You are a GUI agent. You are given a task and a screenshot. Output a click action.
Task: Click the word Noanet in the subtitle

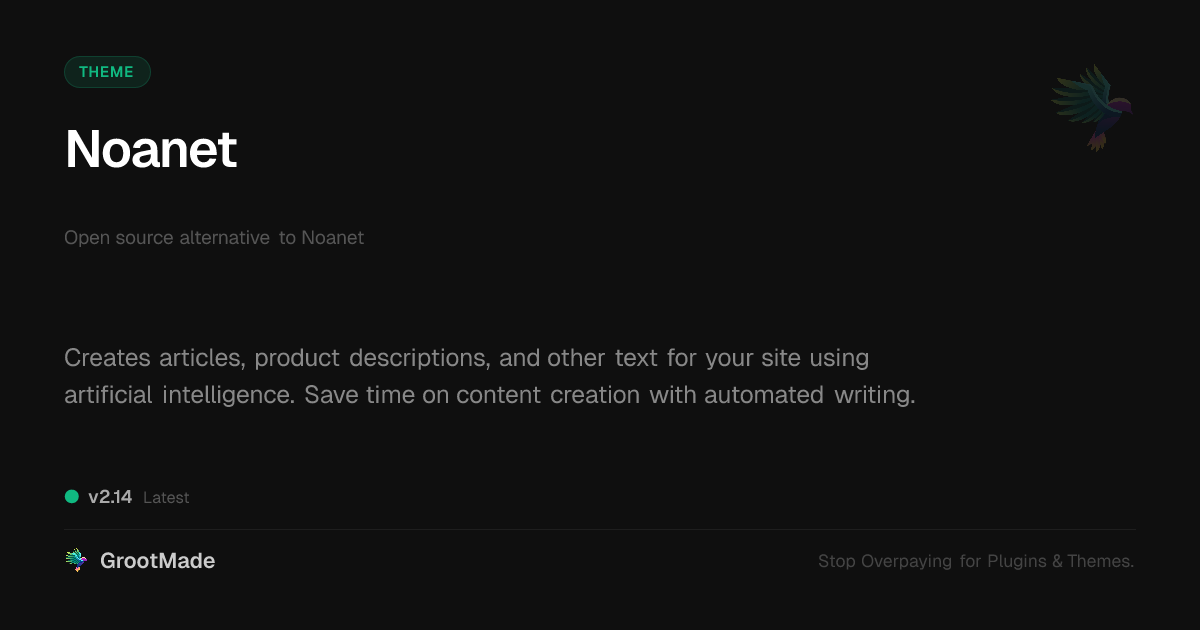click(333, 238)
